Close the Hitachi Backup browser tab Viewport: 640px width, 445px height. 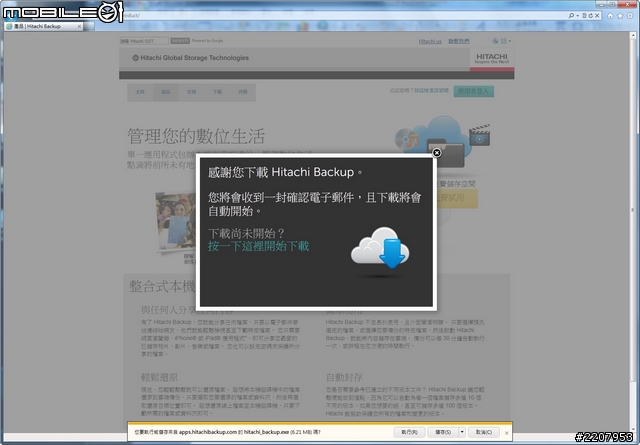coord(79,26)
